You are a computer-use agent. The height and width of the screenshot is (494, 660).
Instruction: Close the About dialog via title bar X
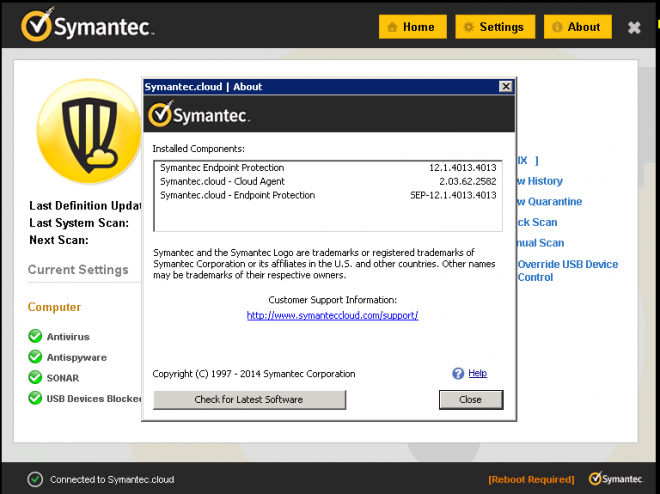[x=506, y=86]
